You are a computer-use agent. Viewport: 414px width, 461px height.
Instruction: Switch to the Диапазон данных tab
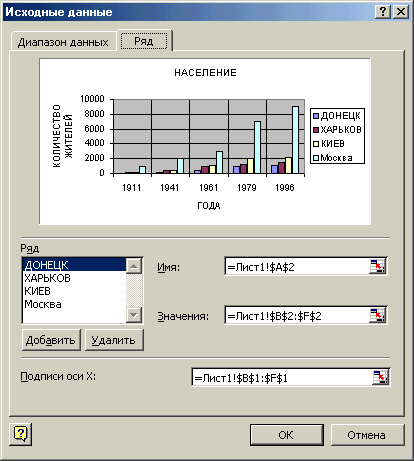(63, 42)
